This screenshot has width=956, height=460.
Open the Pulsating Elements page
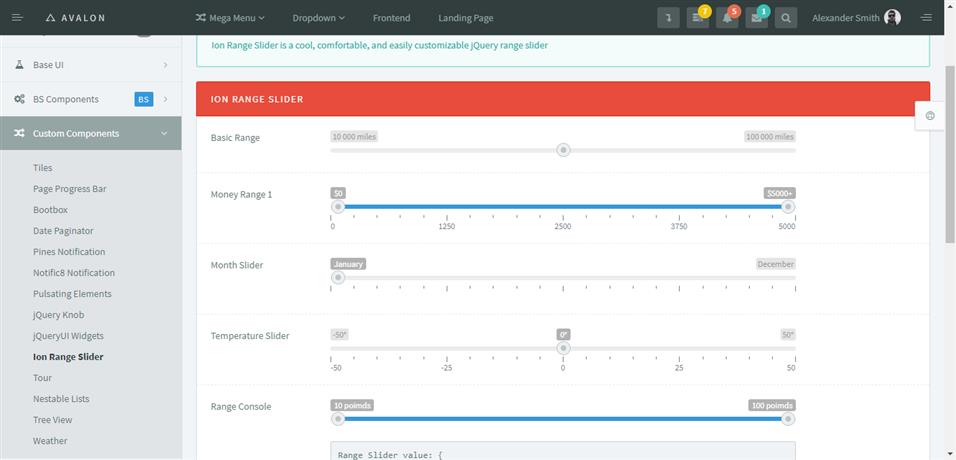73,293
